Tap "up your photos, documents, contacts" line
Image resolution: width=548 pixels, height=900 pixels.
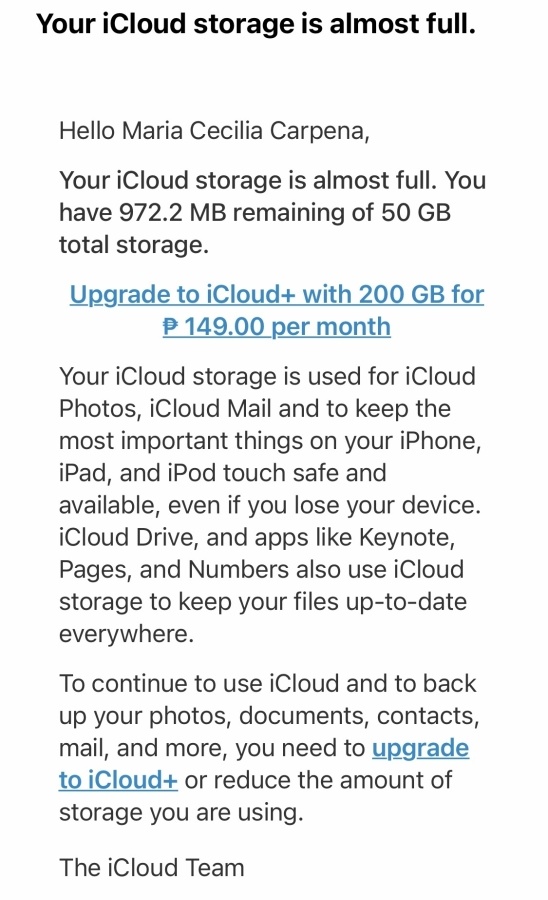[x=269, y=716]
